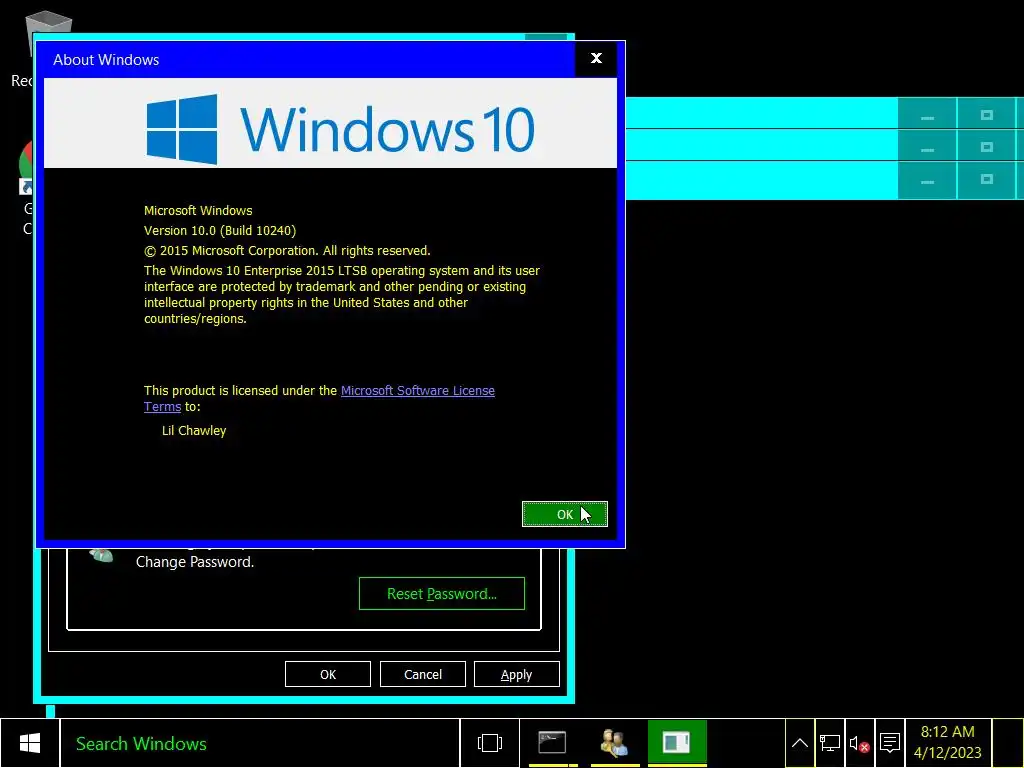This screenshot has height=768, width=1024.
Task: Click OK in the About Windows dialog
Action: (564, 514)
